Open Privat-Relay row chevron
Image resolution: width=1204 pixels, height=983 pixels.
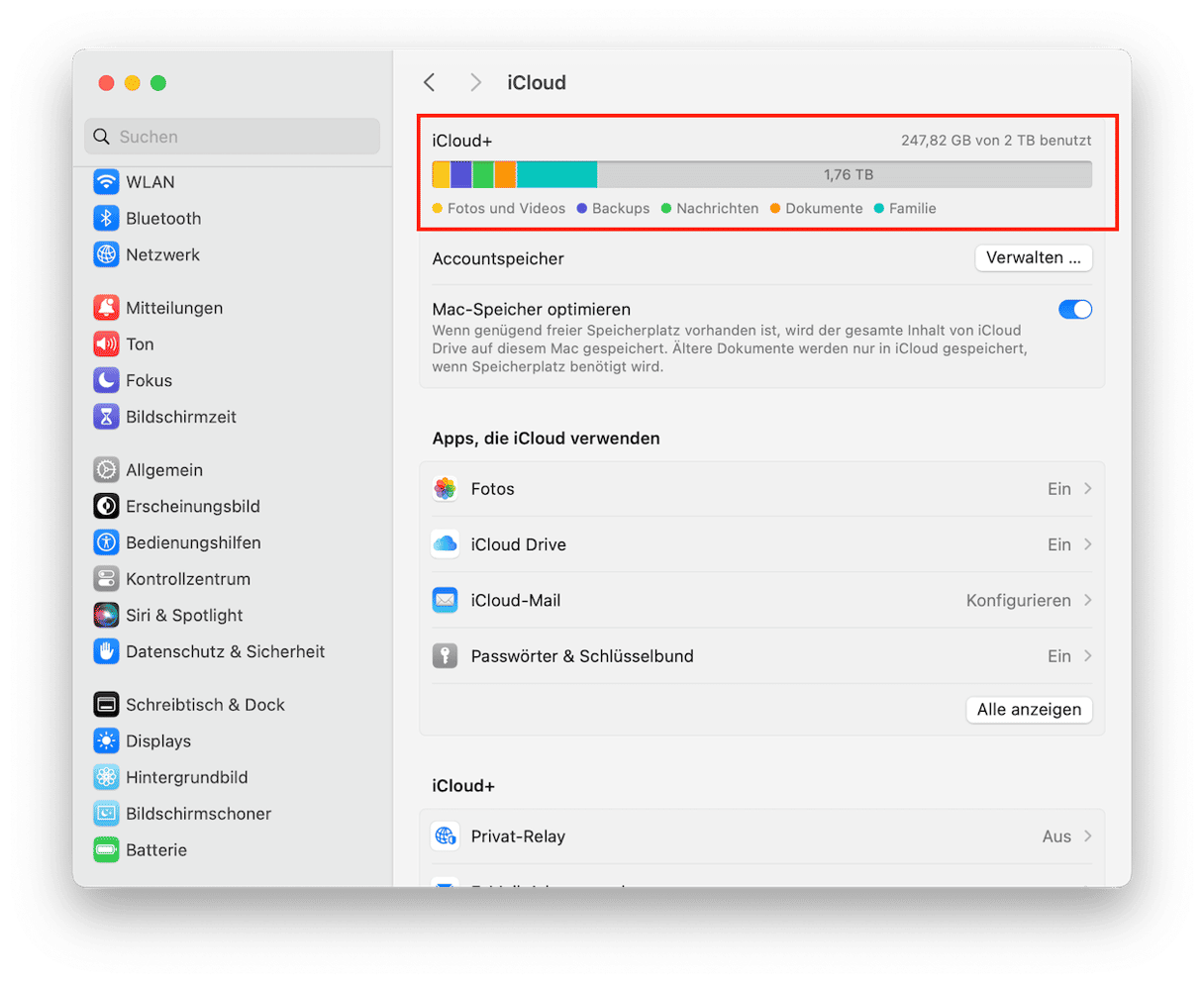click(x=1087, y=836)
